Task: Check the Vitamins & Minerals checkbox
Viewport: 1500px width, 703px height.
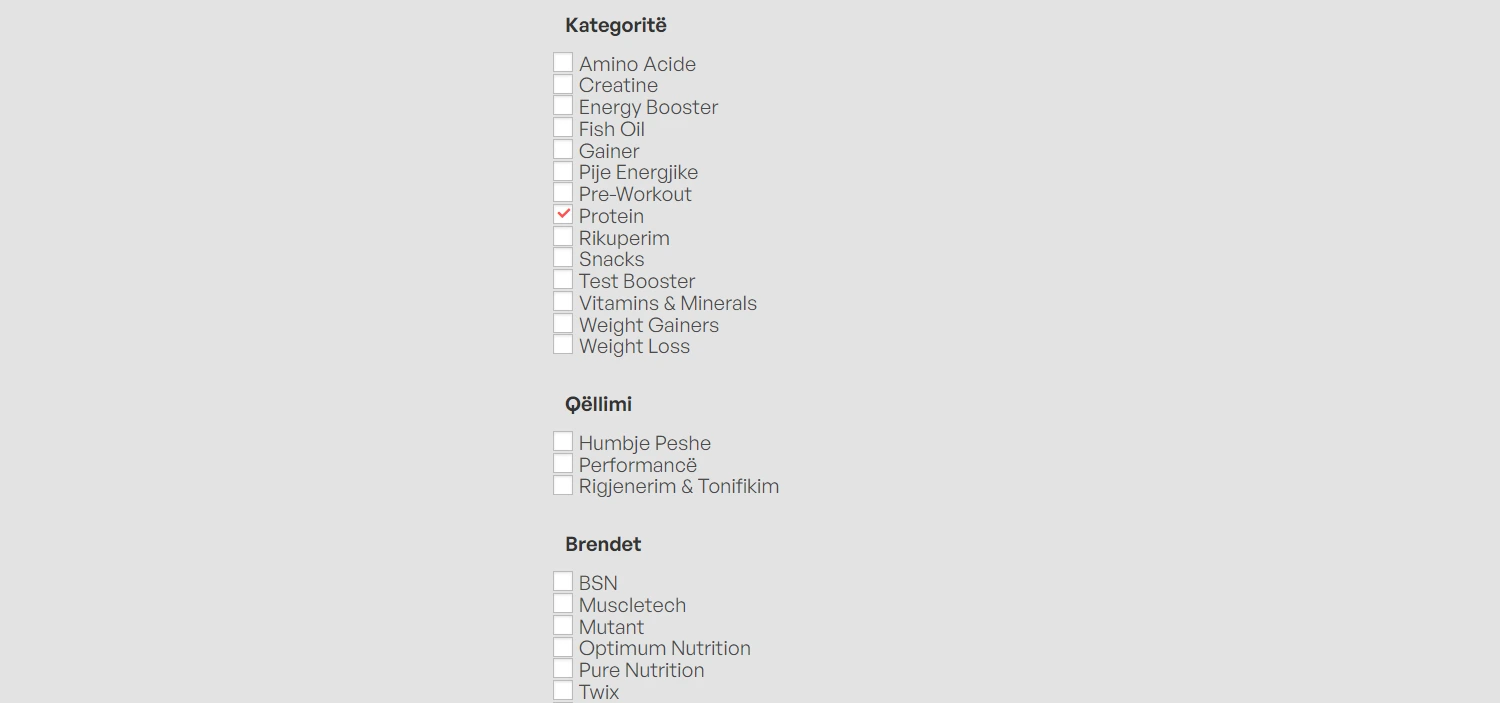Action: [x=563, y=302]
